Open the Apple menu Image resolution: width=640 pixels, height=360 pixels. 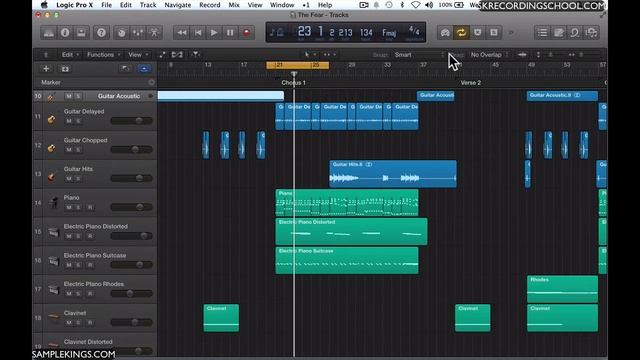coord(44,5)
